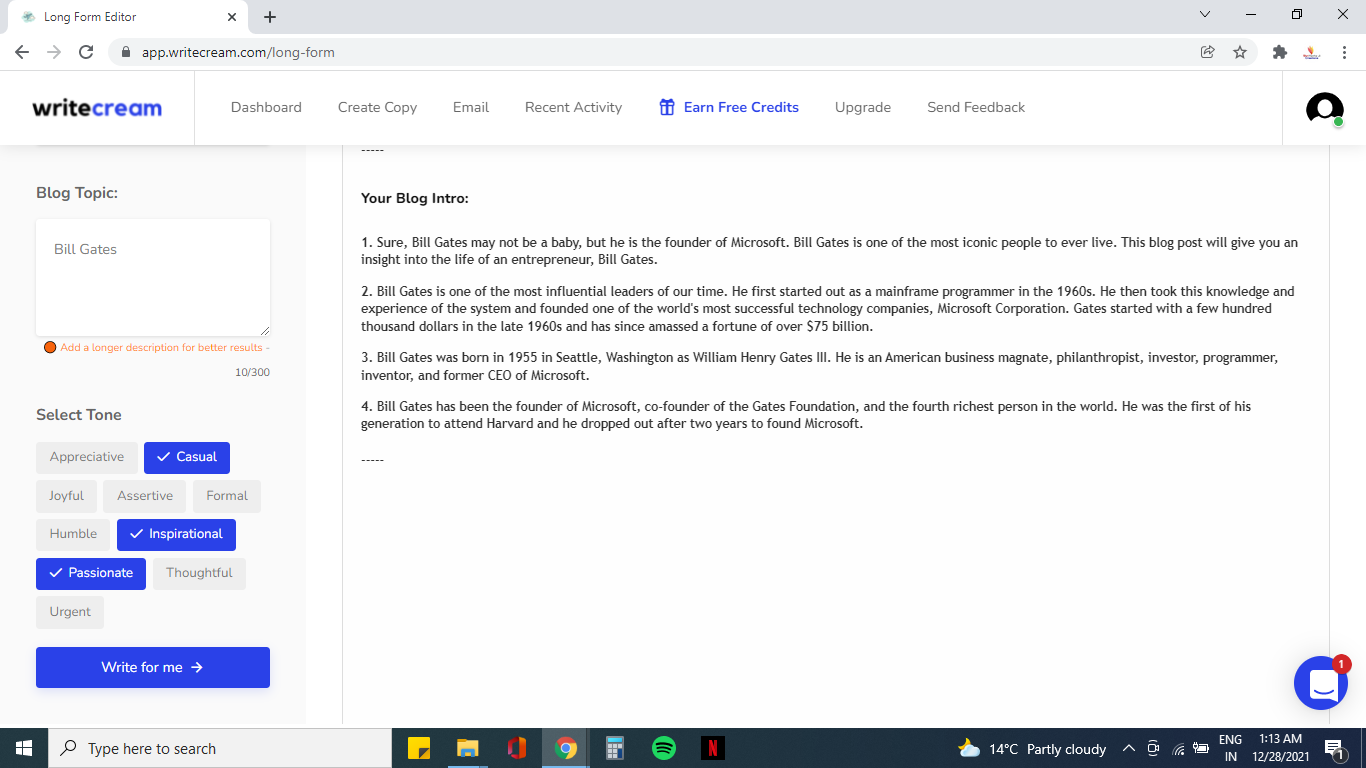This screenshot has height=768, width=1366.
Task: Click the 'Your Blog Intro:' heading
Action: click(415, 198)
